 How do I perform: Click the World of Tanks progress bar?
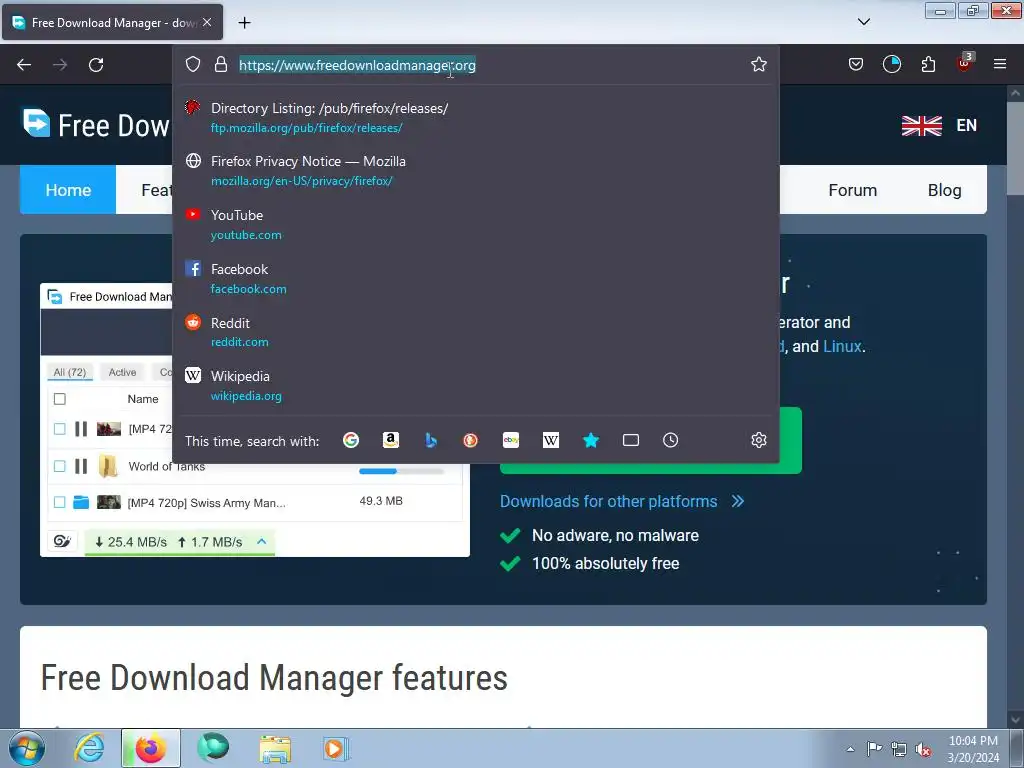[401, 471]
